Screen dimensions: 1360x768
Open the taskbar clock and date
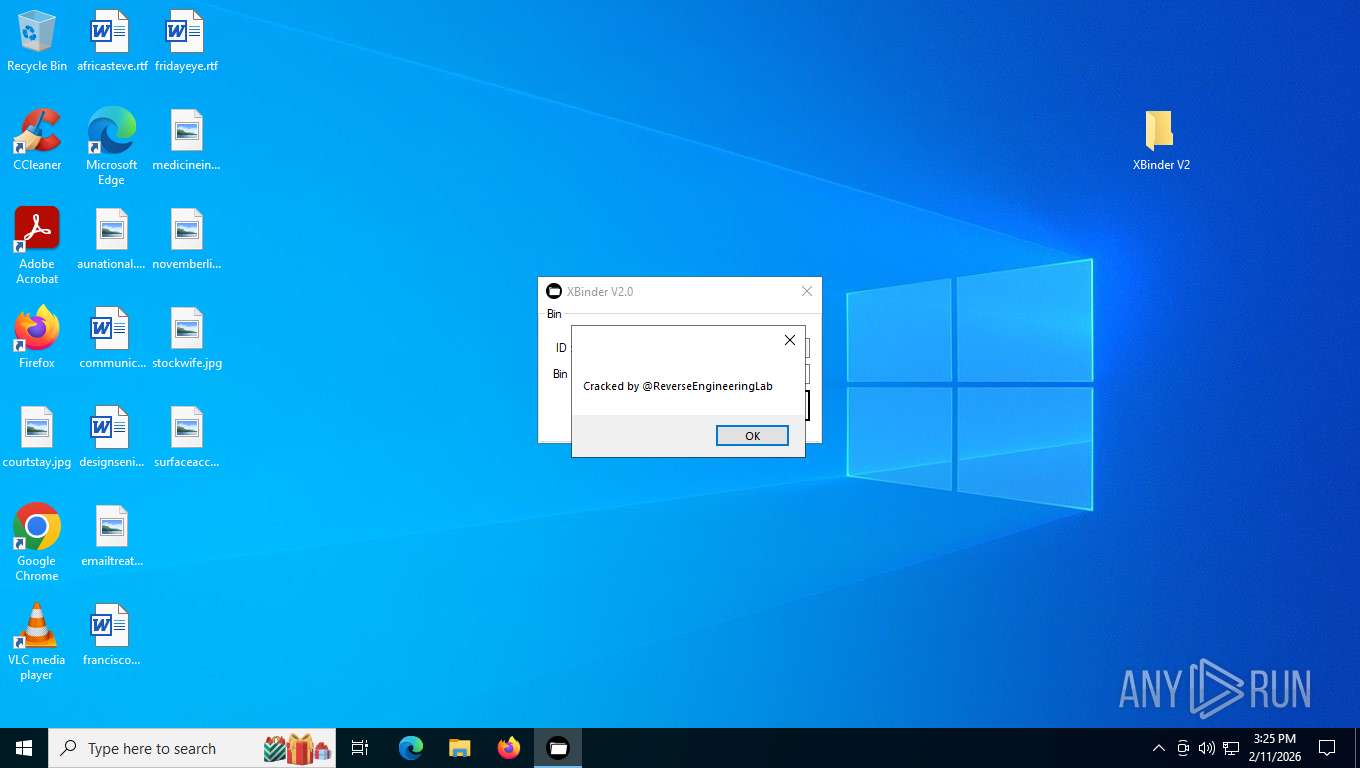(1274, 748)
